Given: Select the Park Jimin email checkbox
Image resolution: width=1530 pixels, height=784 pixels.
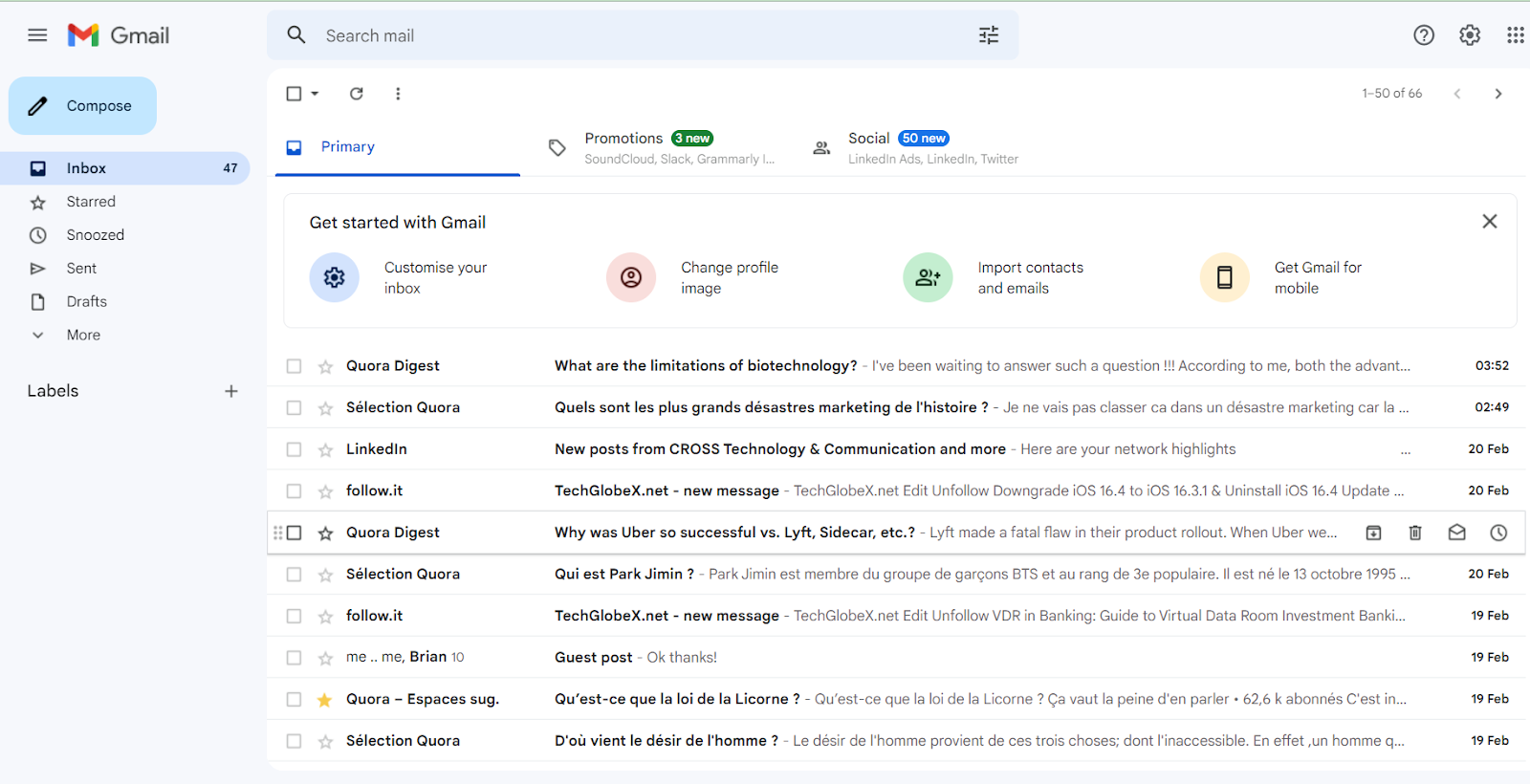Looking at the screenshot, I should (x=294, y=575).
